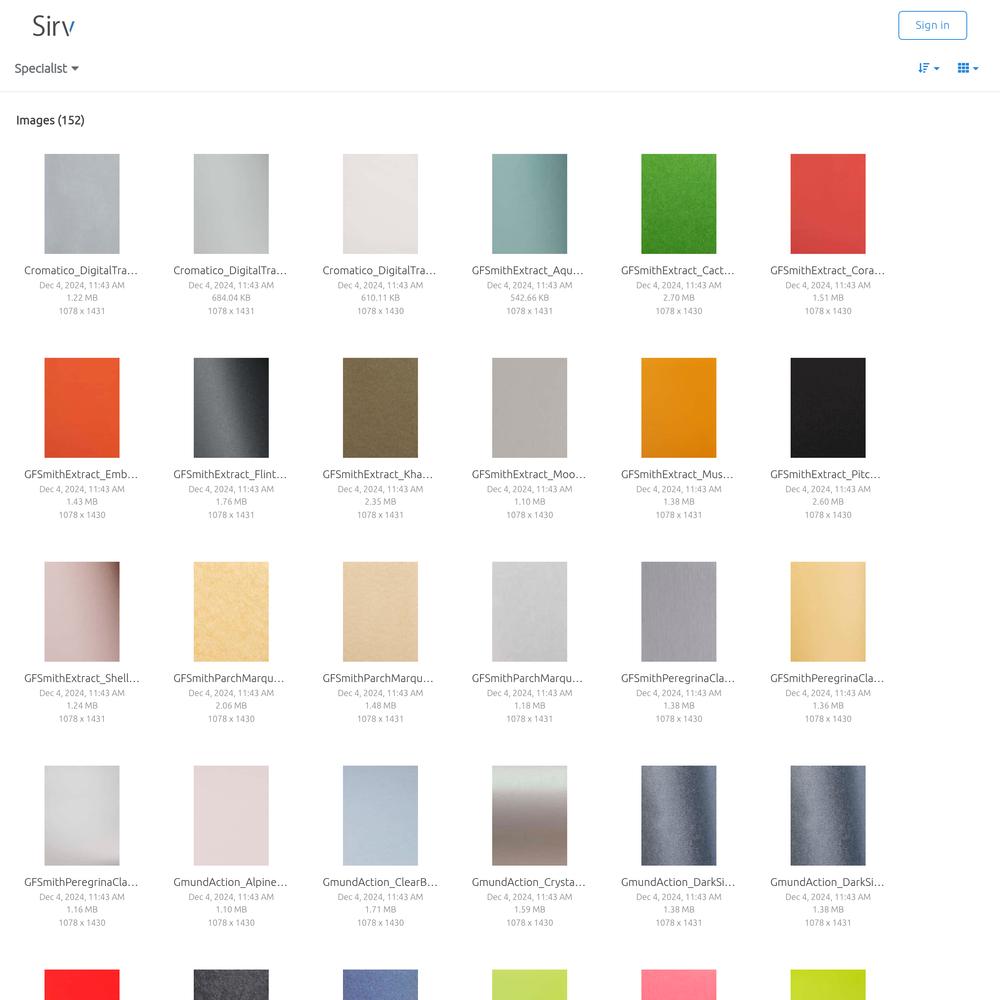
Task: Open the red GFSmithExtract_Cora thumbnail
Action: coord(828,203)
